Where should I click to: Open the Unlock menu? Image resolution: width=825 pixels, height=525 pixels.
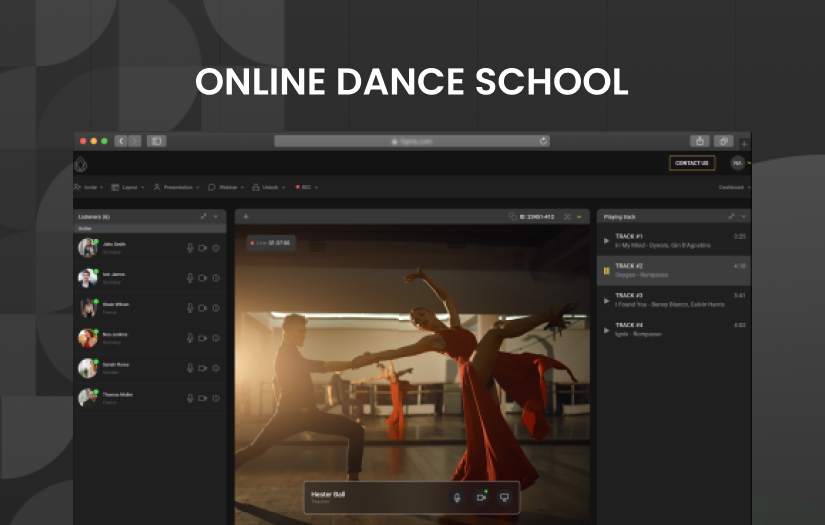(268, 187)
